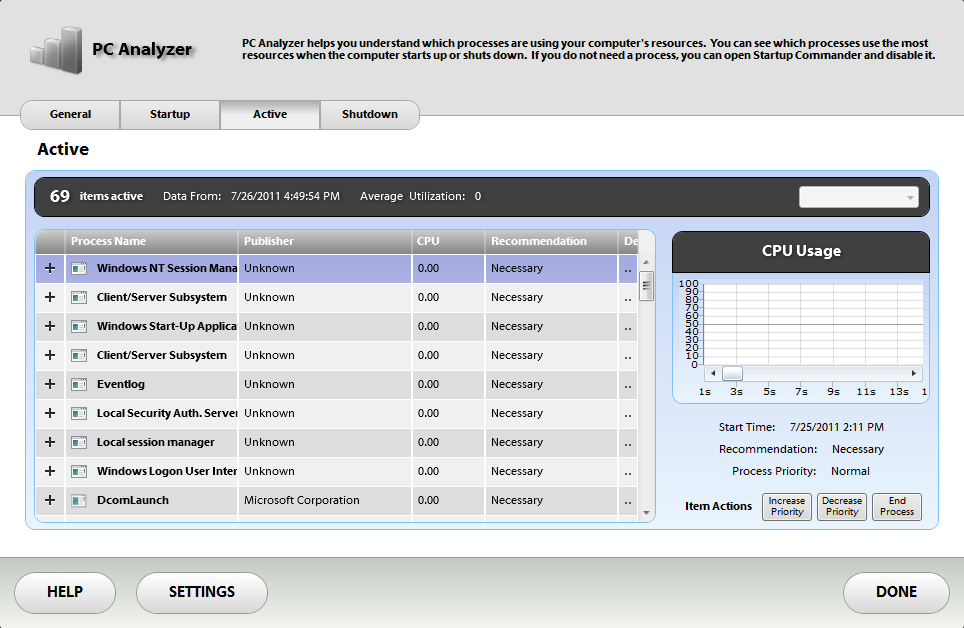End the selected process with End Process
Screen dimensions: 964x628
897,506
